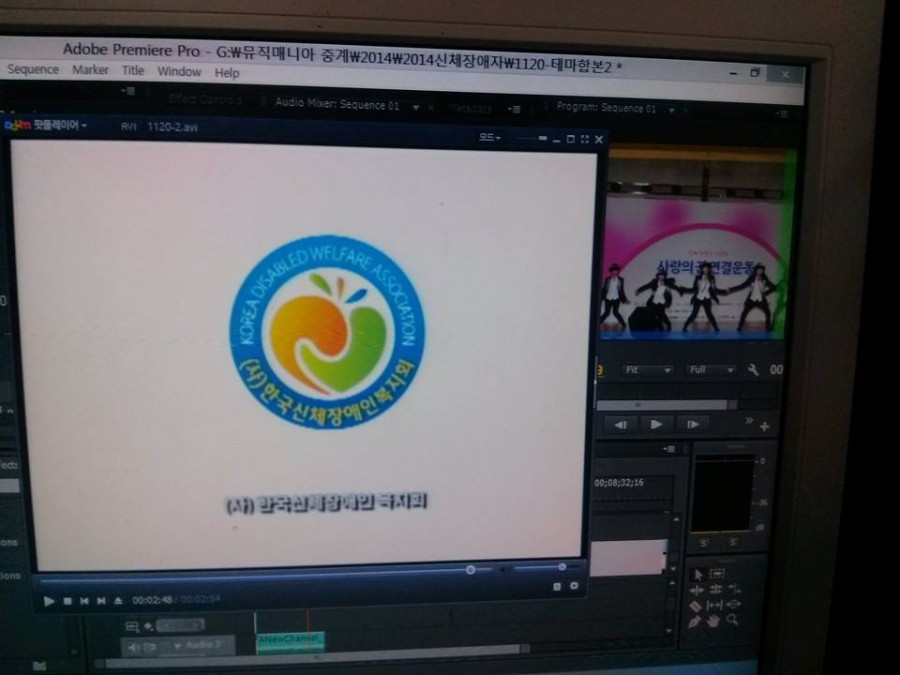Click the timeline vertical scroll up arrow

676,519
